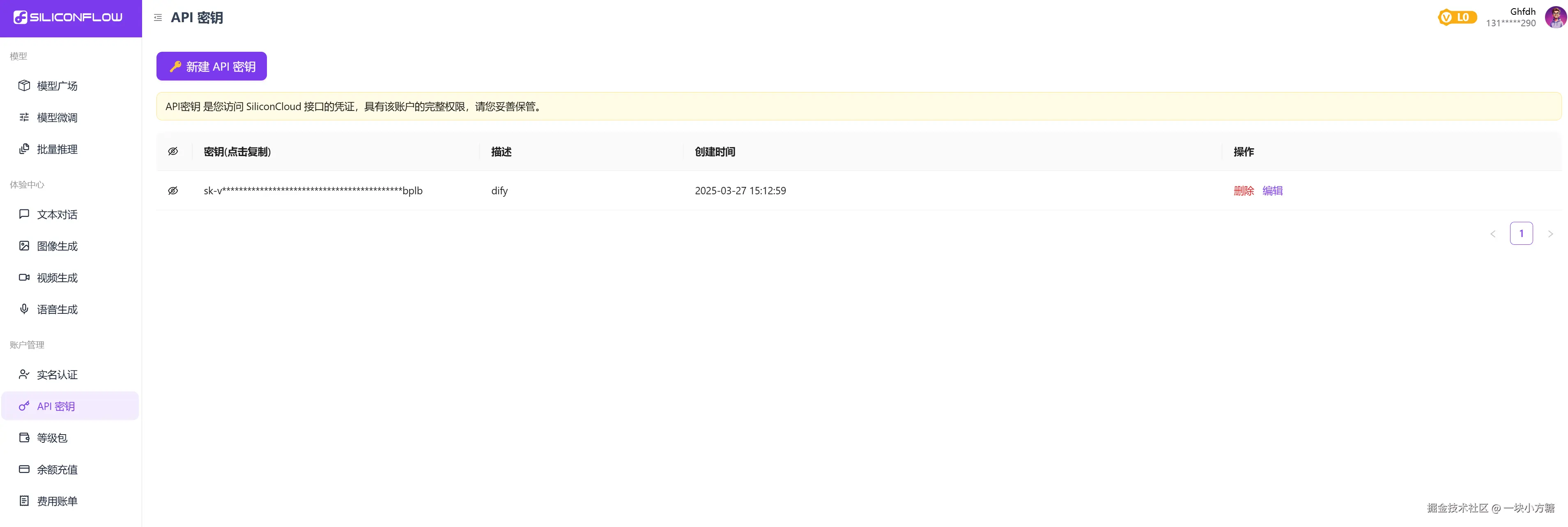Open the 视频生成 camera icon

(24, 278)
